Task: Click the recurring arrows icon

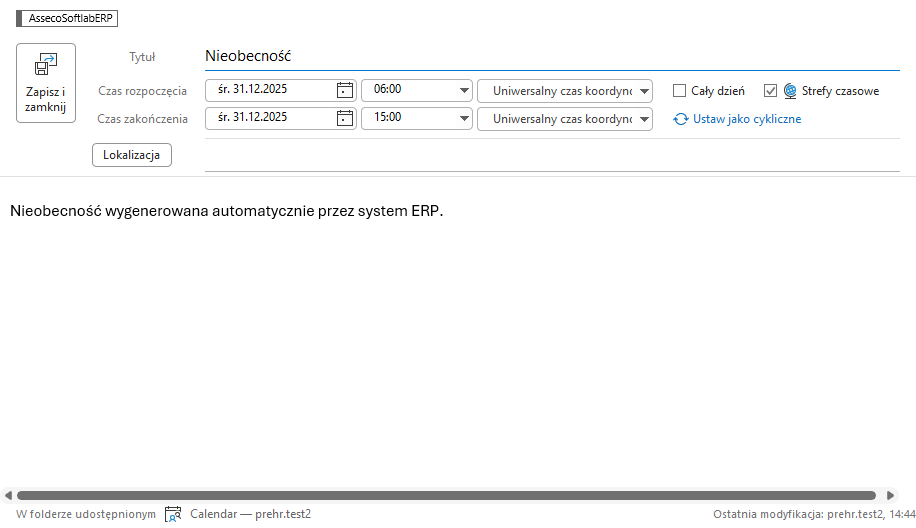Action: [x=681, y=119]
